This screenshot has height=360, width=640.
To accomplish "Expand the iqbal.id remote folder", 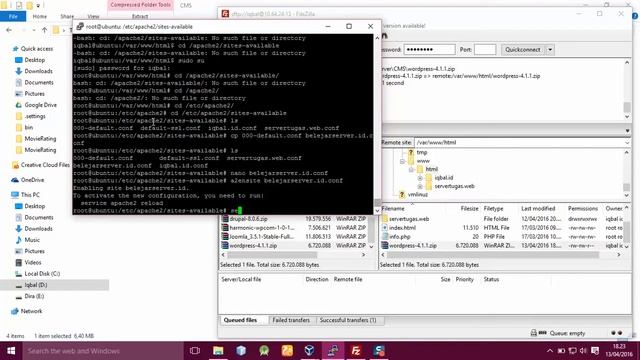I will click(420, 178).
